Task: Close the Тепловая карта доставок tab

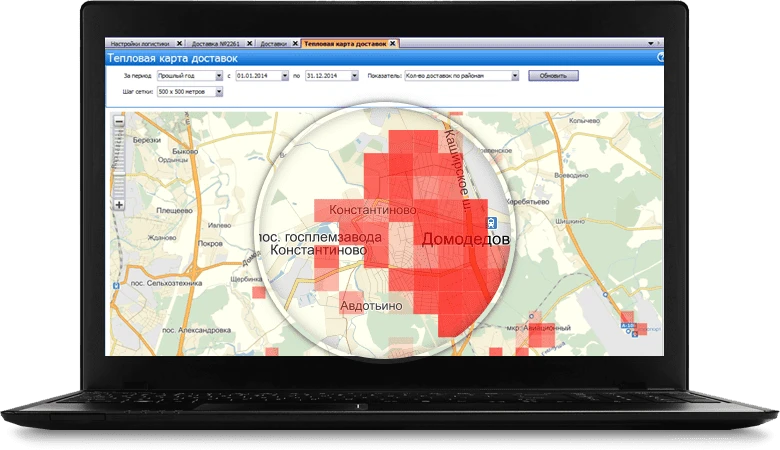Action: 393,44
